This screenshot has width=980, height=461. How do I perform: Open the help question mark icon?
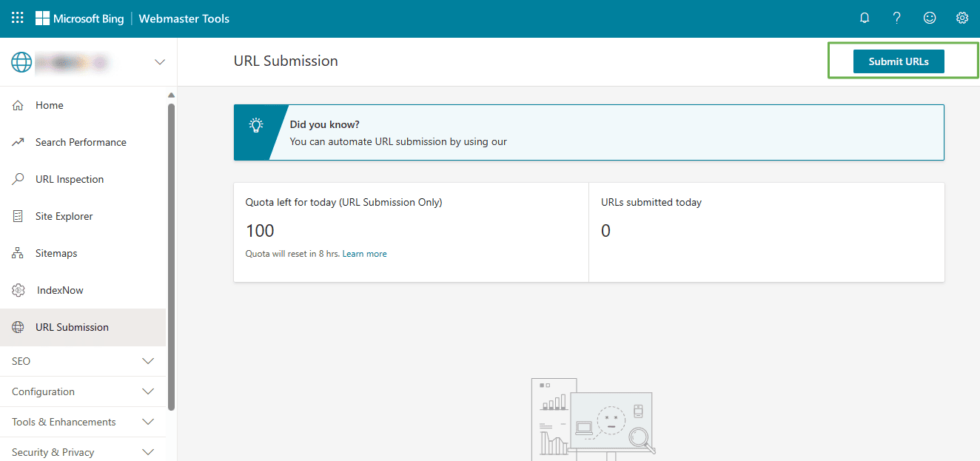coord(897,18)
